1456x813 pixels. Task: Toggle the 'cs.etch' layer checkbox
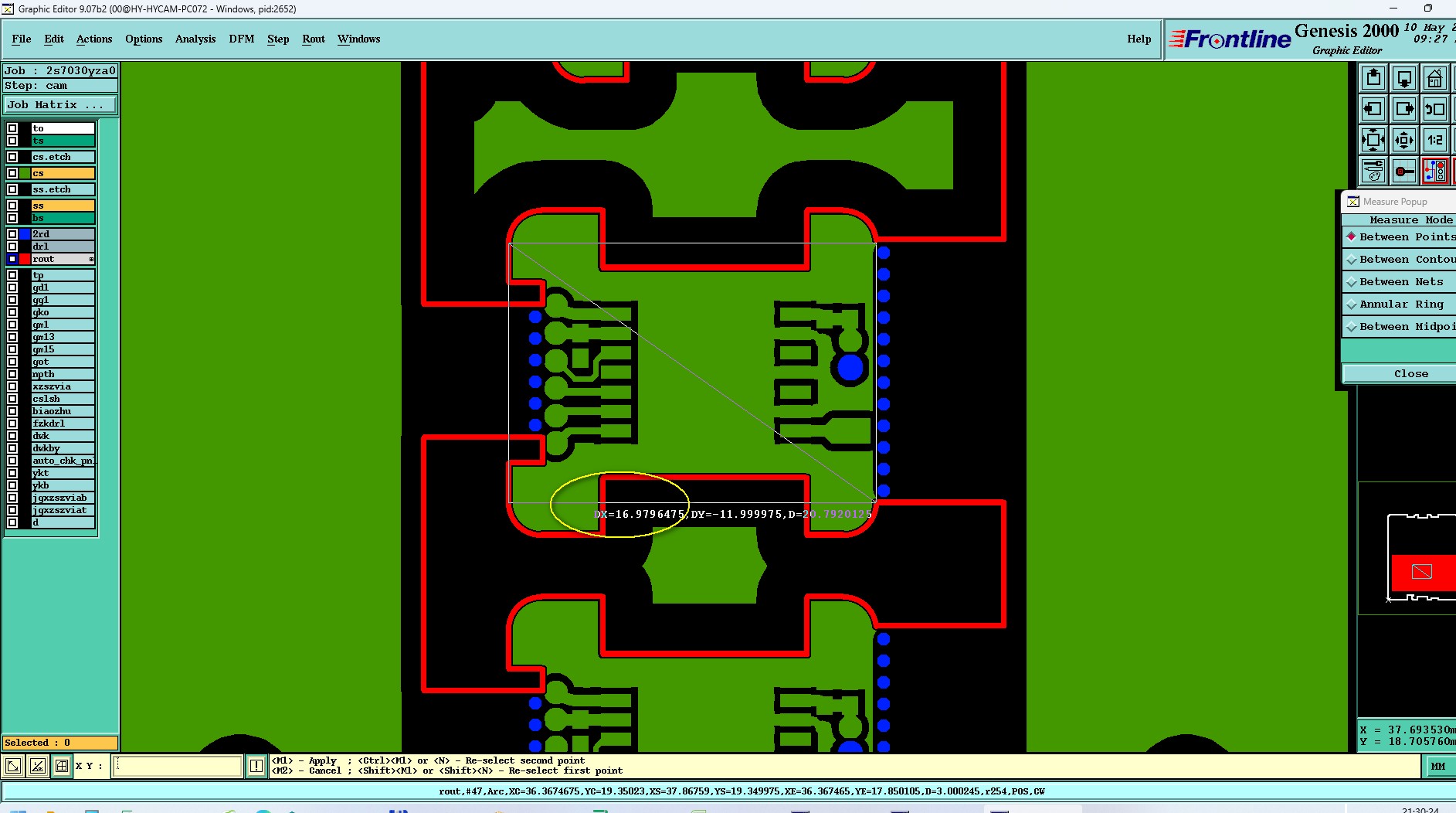[12, 157]
